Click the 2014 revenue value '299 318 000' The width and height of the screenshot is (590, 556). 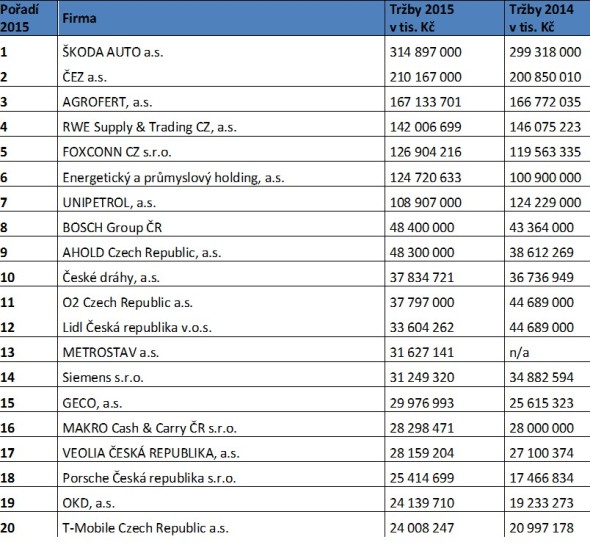tap(545, 52)
